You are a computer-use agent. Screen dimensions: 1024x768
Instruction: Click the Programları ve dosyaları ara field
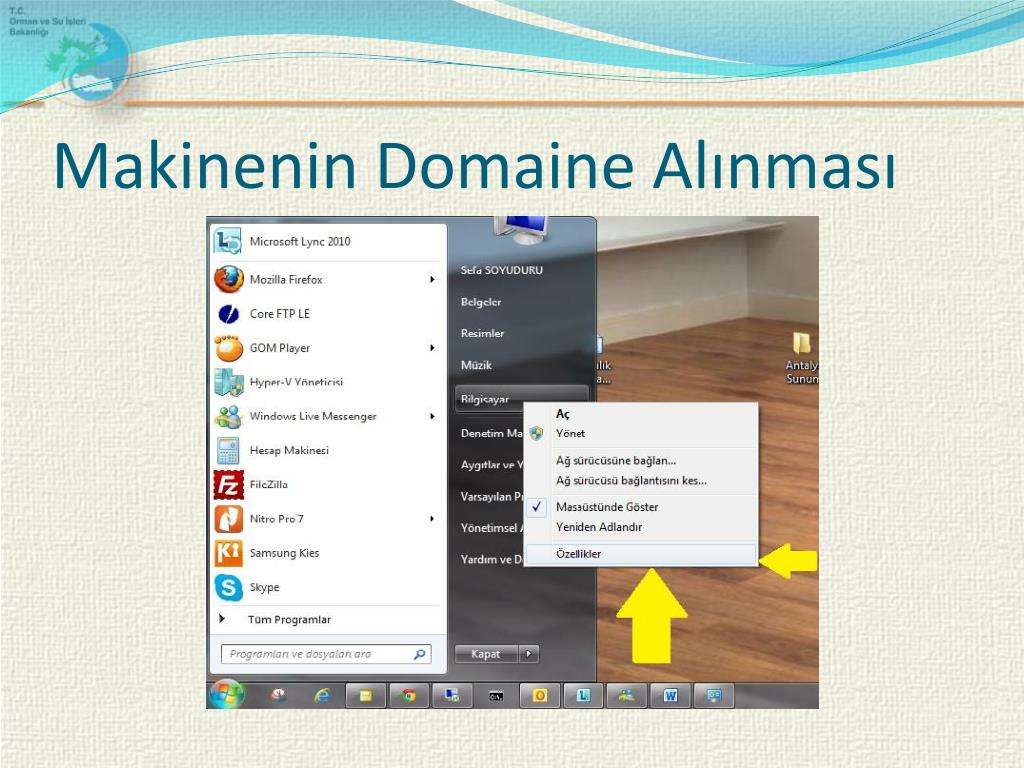pos(326,654)
